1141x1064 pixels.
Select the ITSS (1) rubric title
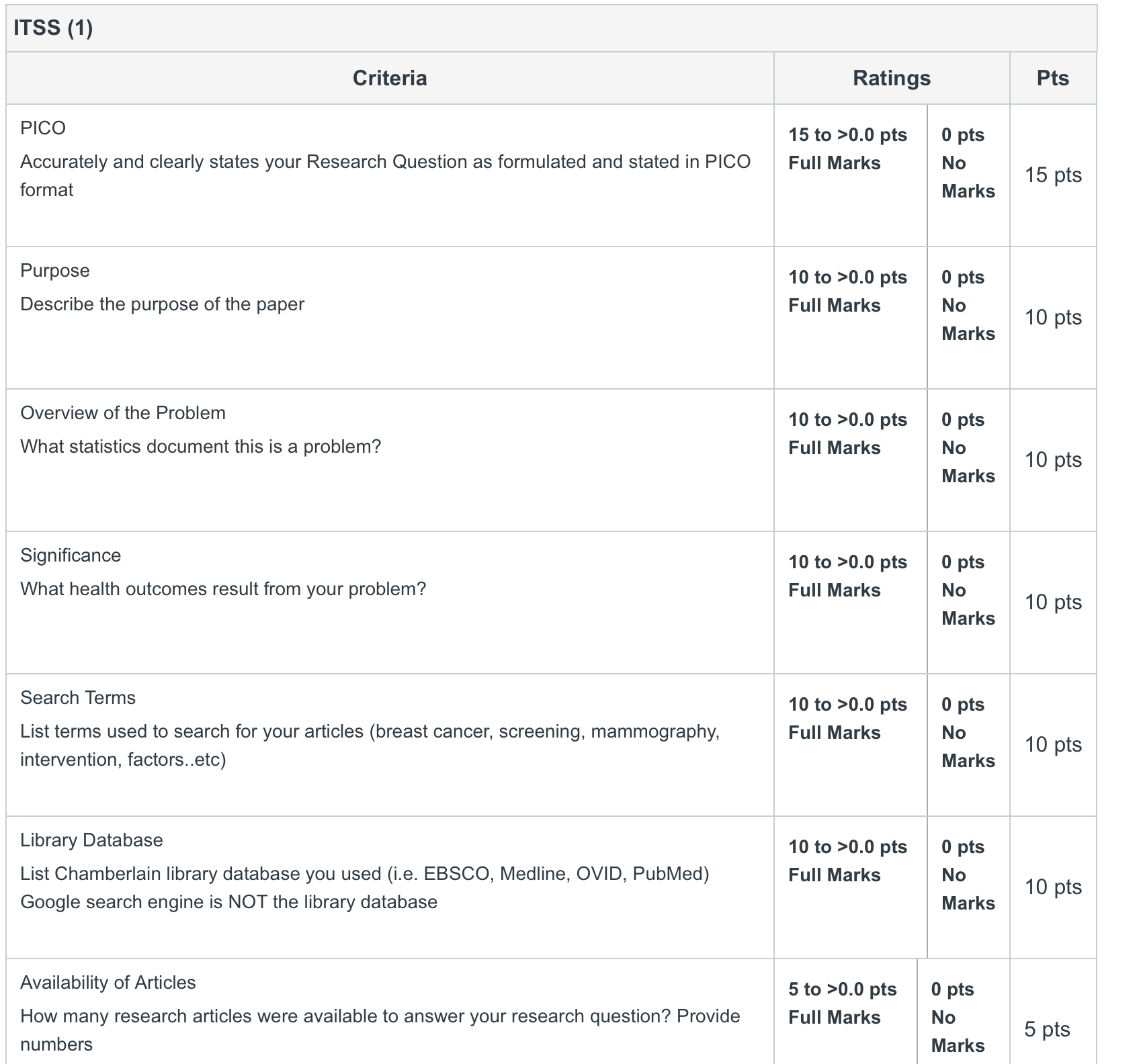[x=53, y=28]
